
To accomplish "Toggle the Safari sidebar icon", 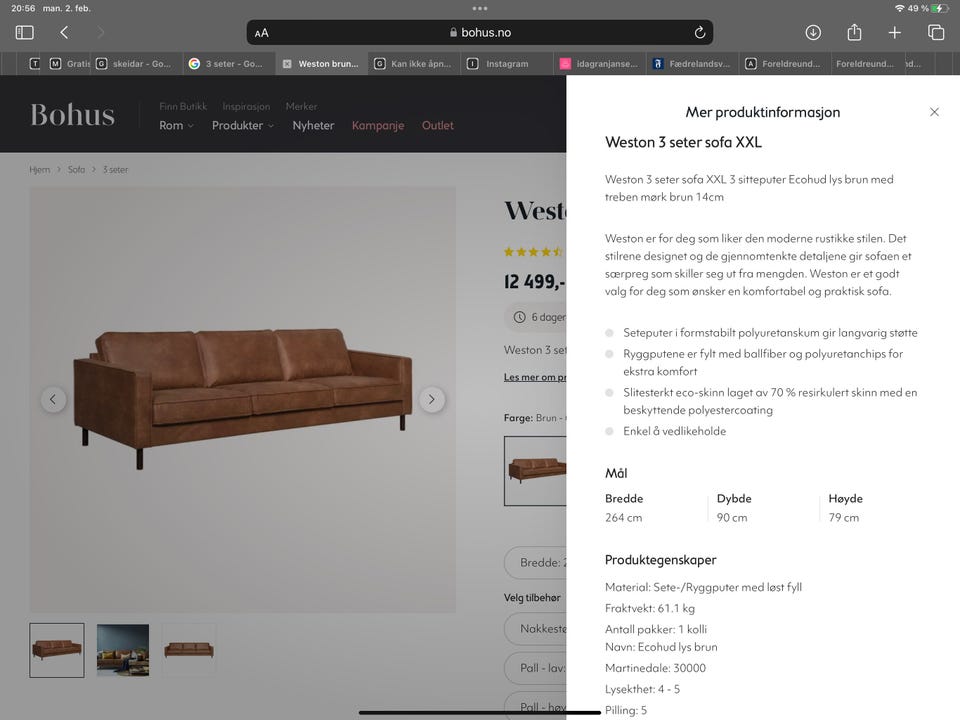I will [x=24, y=32].
